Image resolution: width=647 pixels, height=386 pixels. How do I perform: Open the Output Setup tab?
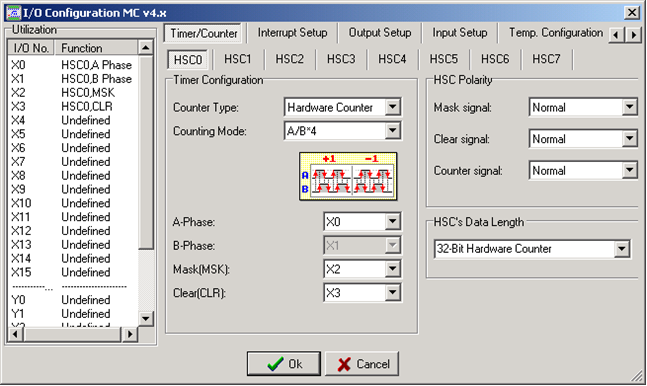pyautogui.click(x=380, y=33)
